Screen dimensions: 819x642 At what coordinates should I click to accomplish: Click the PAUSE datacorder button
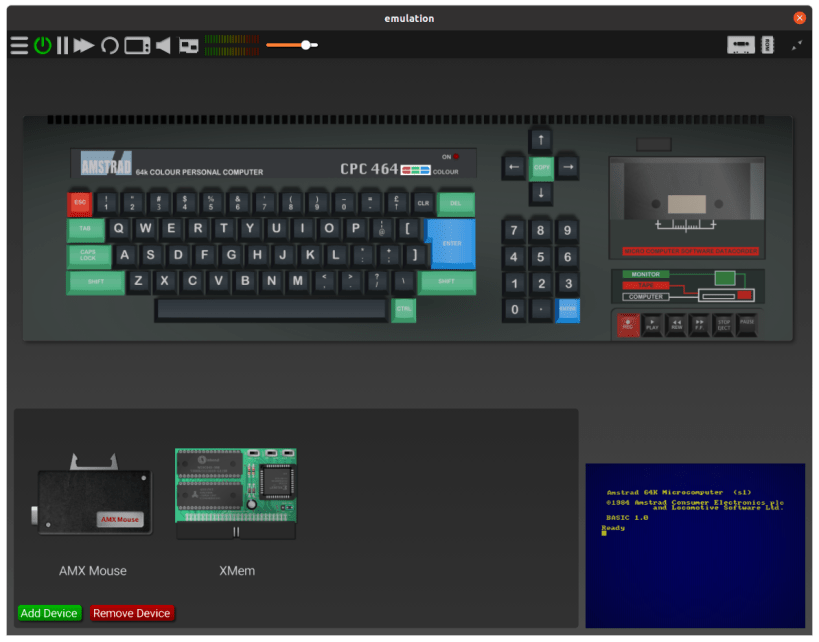pos(747,324)
